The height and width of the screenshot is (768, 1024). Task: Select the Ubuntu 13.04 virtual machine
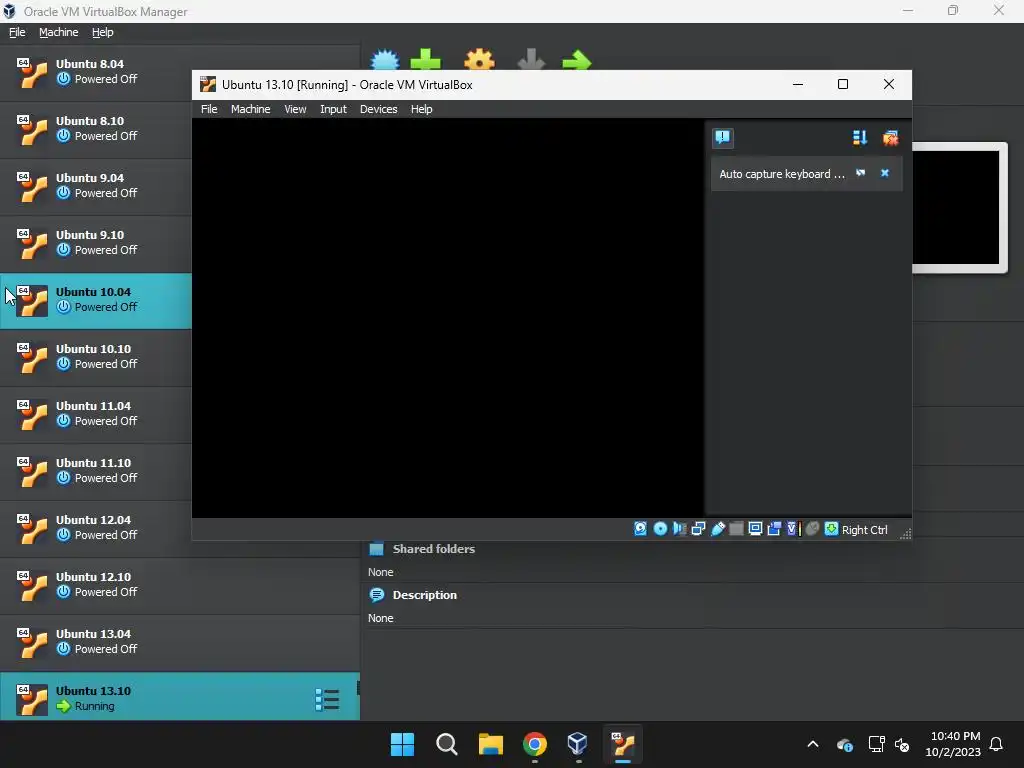tap(180, 642)
